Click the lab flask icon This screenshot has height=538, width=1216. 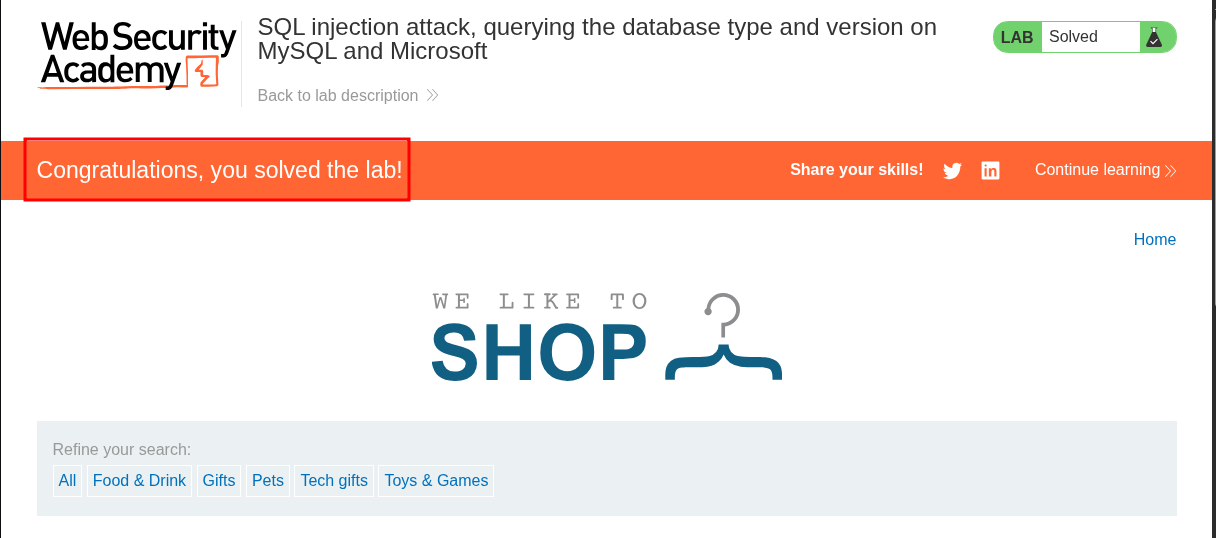tap(1154, 37)
